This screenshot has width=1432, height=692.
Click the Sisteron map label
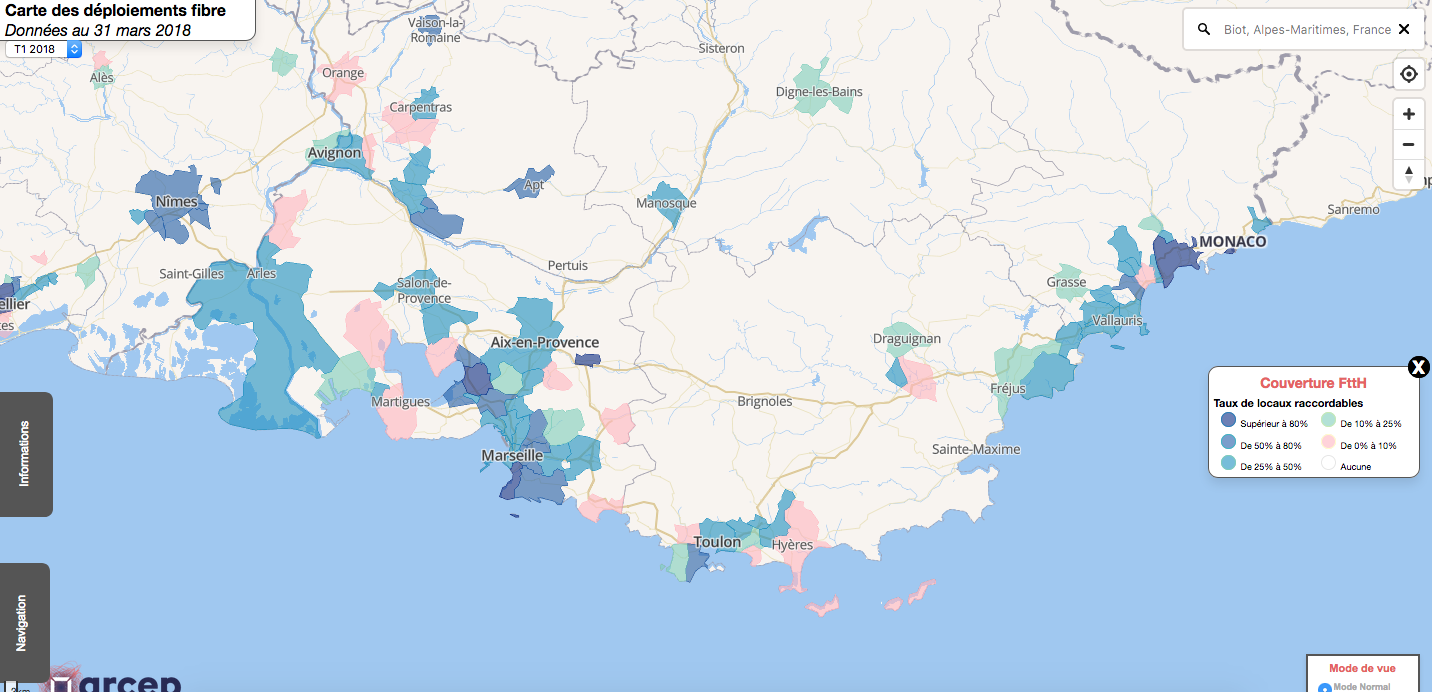721,48
